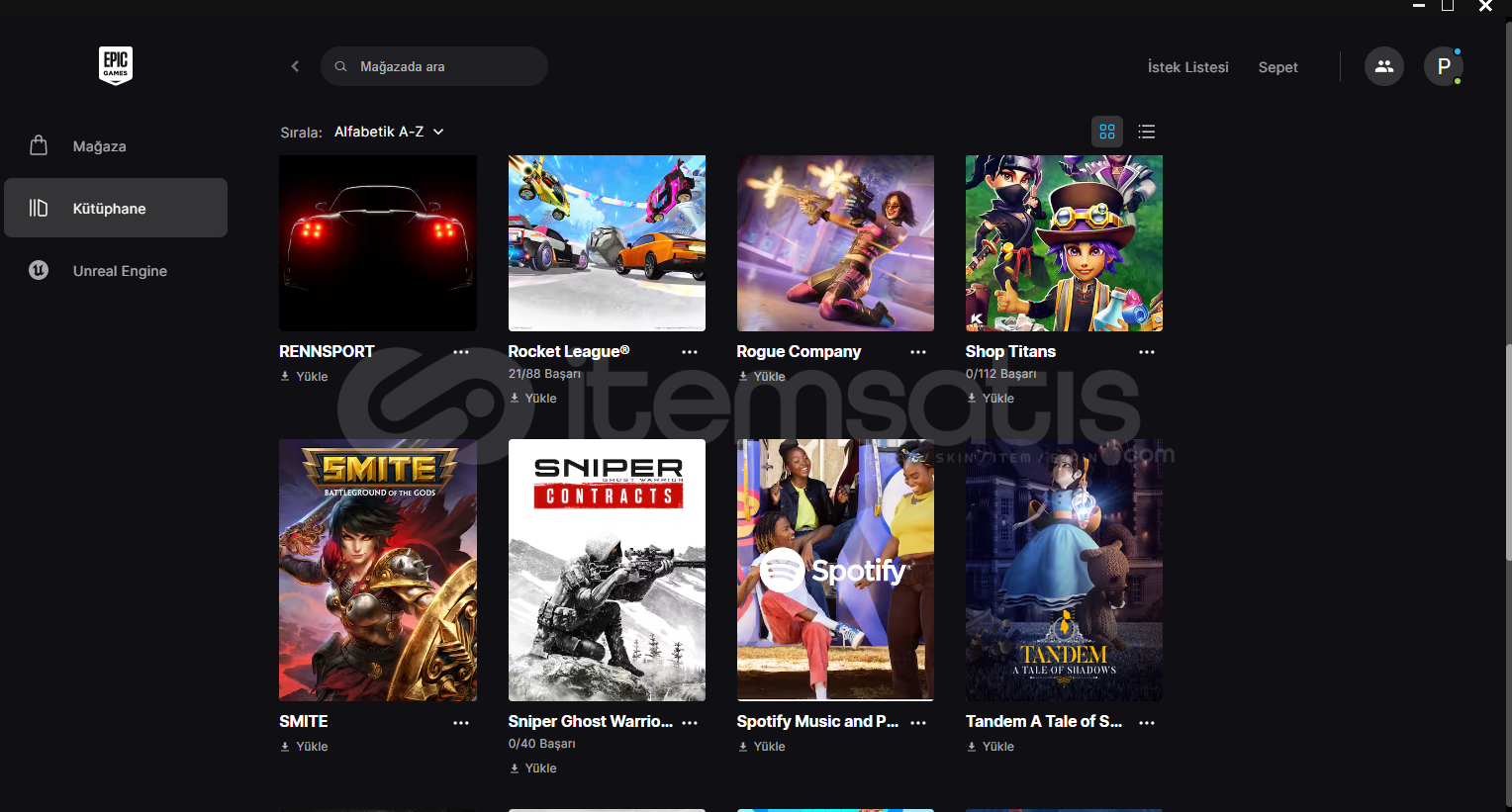Click Yükle text for Shop Titans
This screenshot has height=812, width=1512.
pos(997,398)
